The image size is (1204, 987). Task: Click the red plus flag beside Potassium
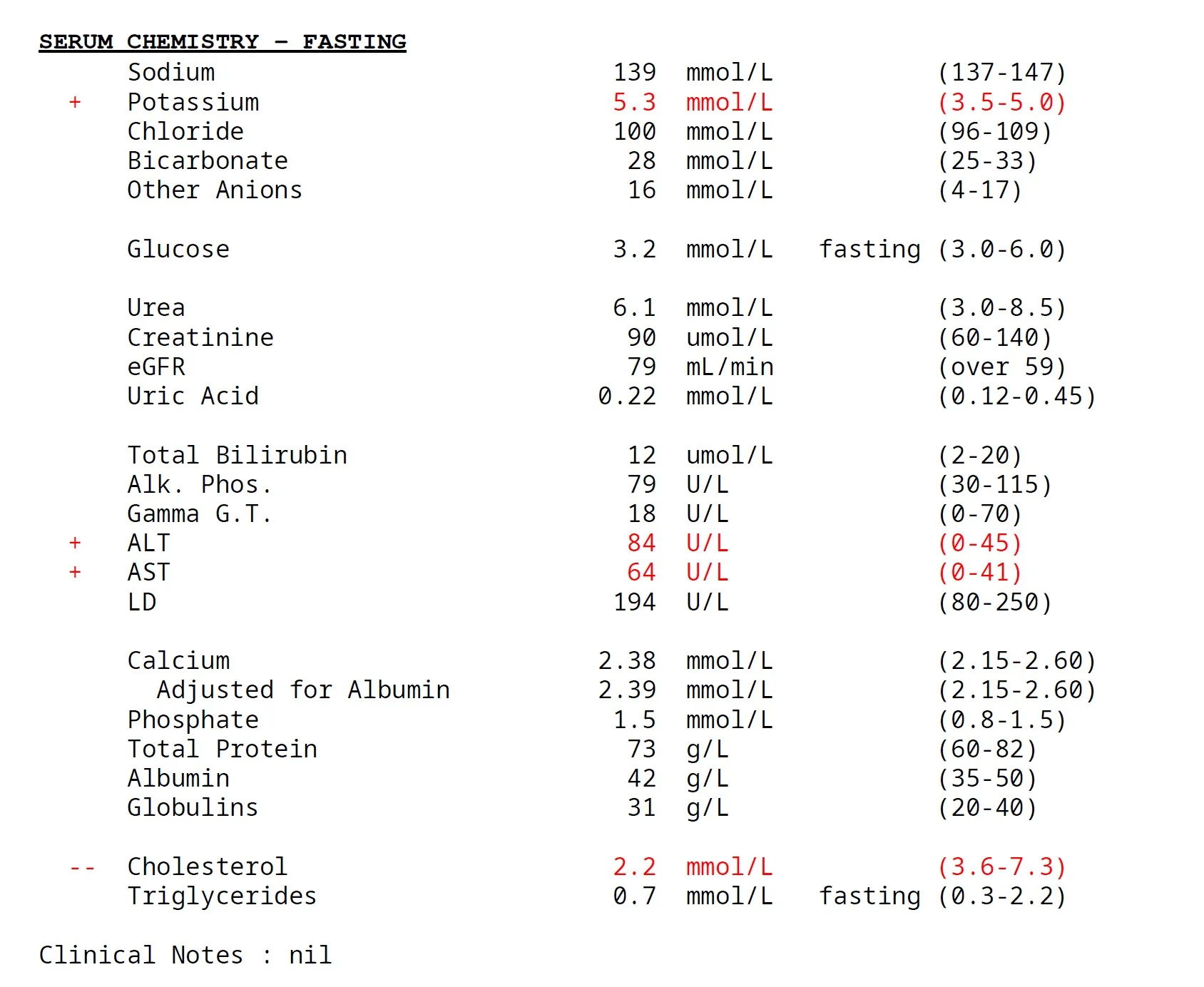[x=75, y=103]
